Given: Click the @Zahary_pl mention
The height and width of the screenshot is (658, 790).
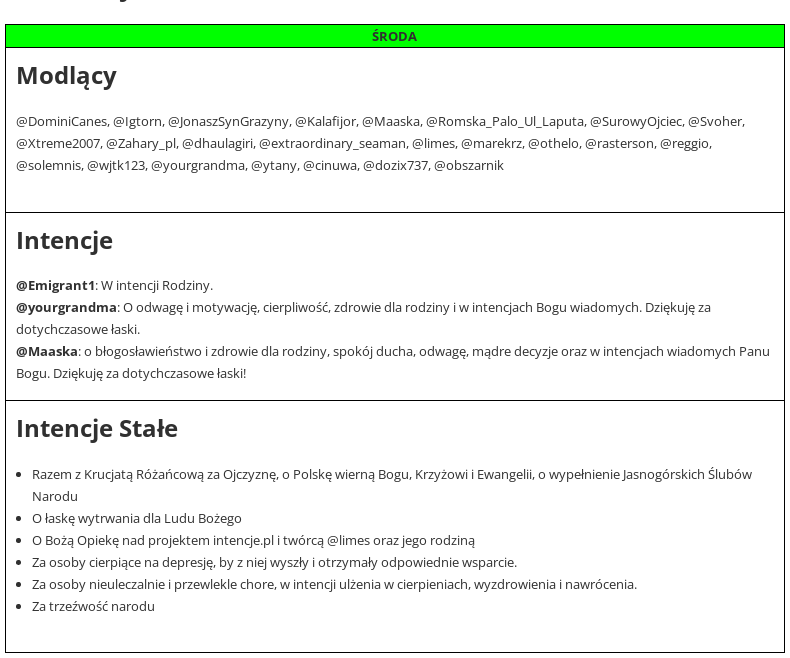Looking at the screenshot, I should [141, 144].
